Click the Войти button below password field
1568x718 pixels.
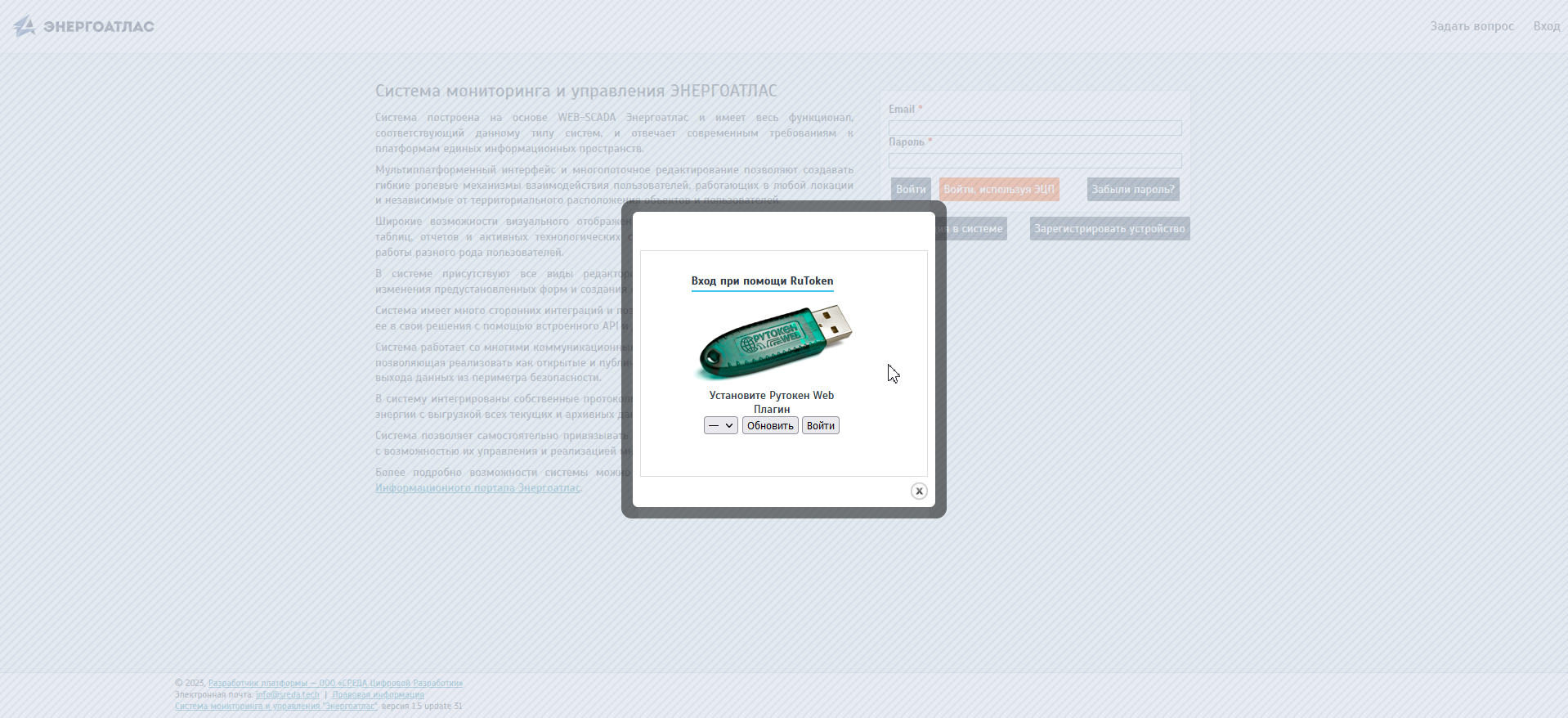click(910, 189)
